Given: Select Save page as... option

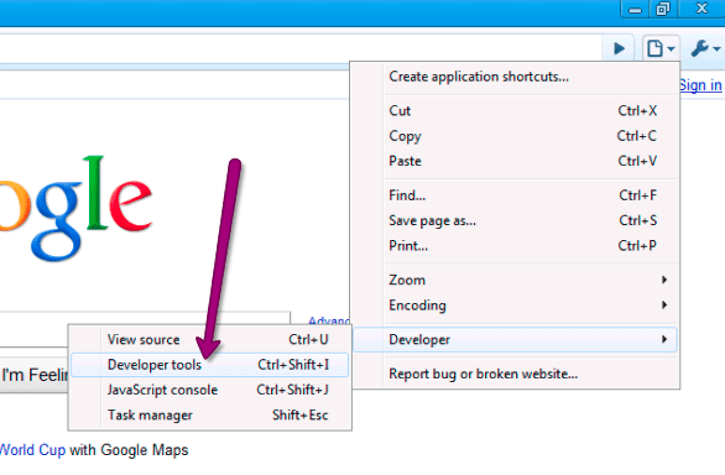Looking at the screenshot, I should point(432,220).
